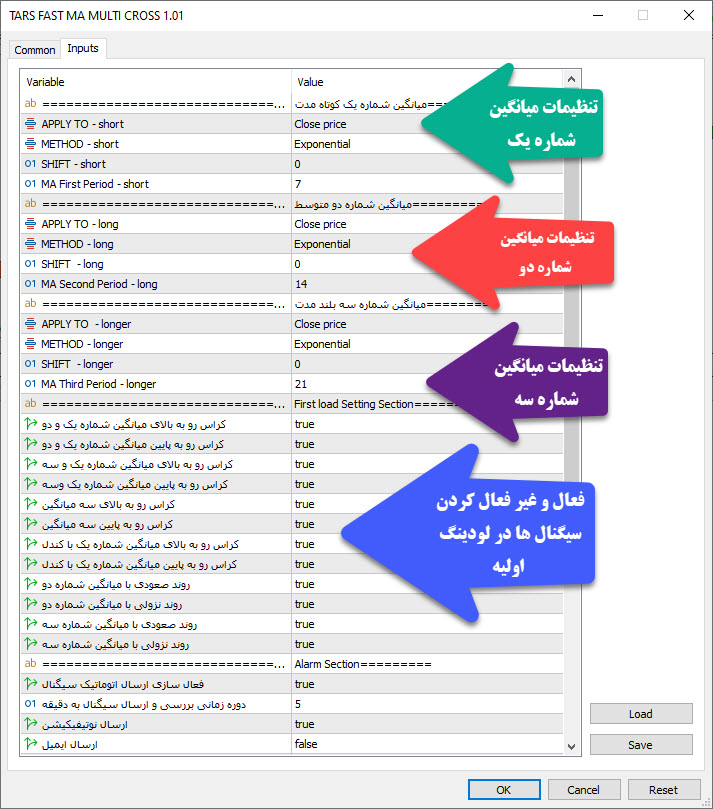Click the integer icon beside SHIFT - longer

click(x=30, y=364)
